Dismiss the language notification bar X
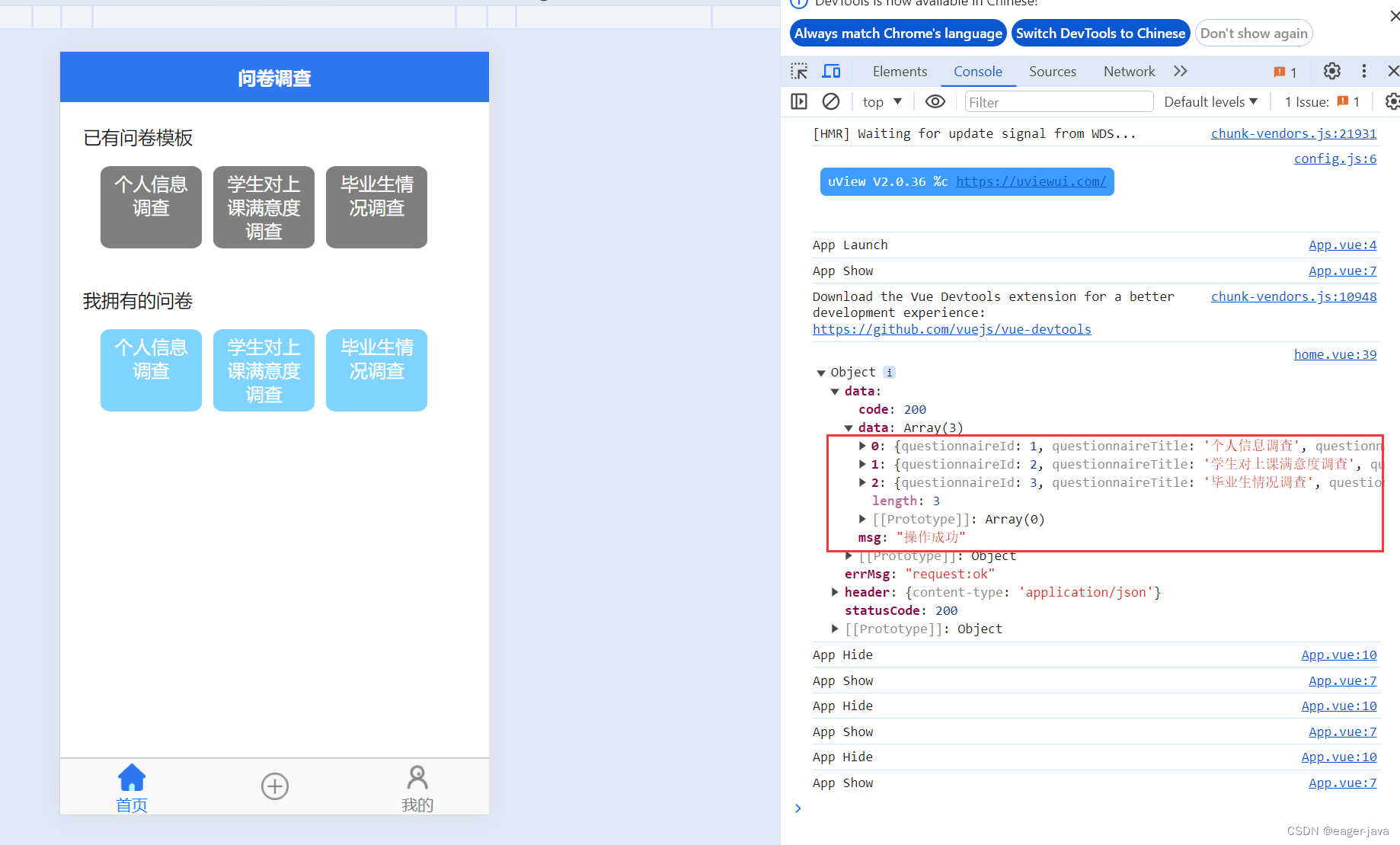This screenshot has height=845, width=1400. coord(1394,15)
